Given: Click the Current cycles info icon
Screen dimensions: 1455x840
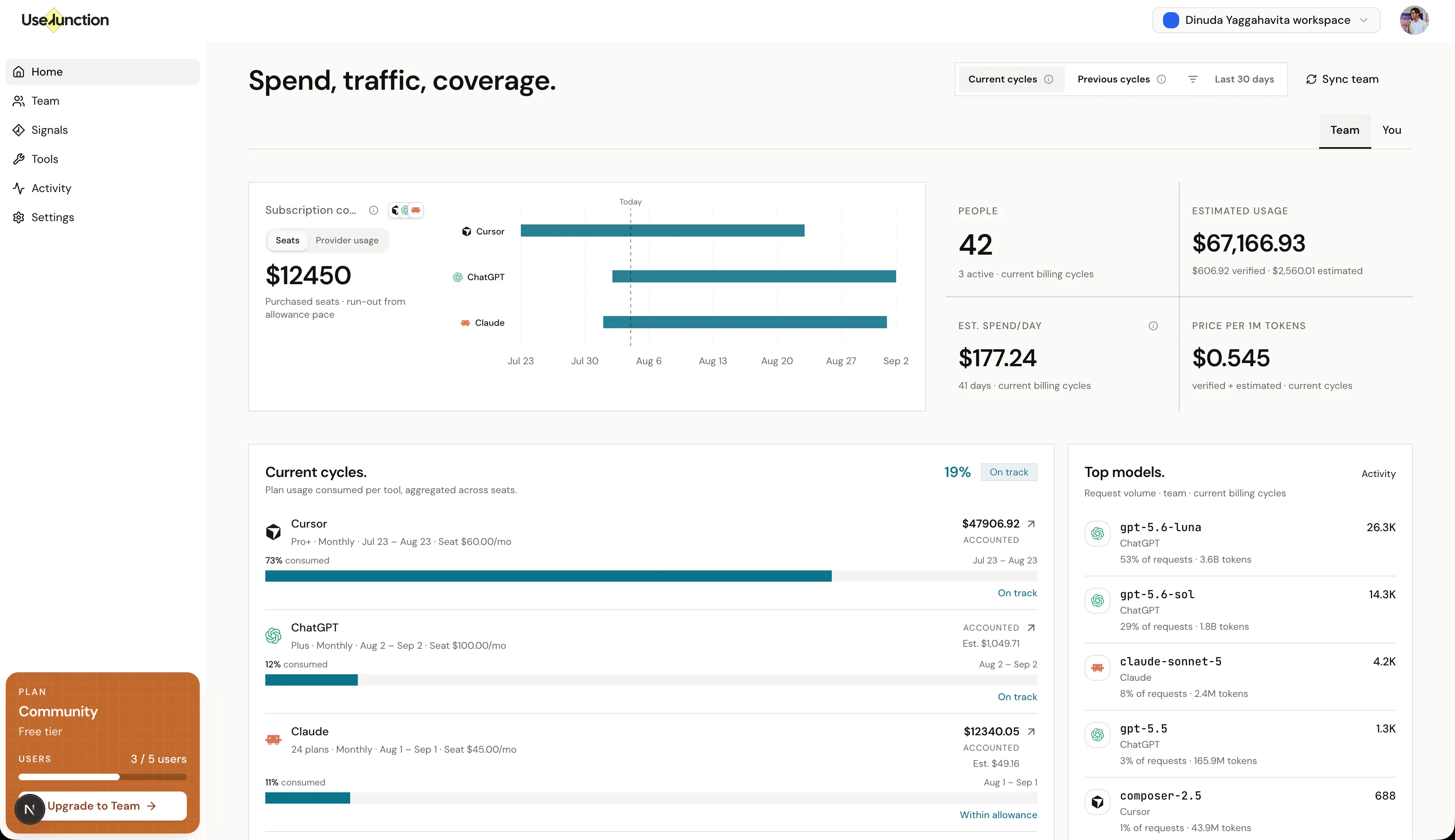Looking at the screenshot, I should point(1049,79).
